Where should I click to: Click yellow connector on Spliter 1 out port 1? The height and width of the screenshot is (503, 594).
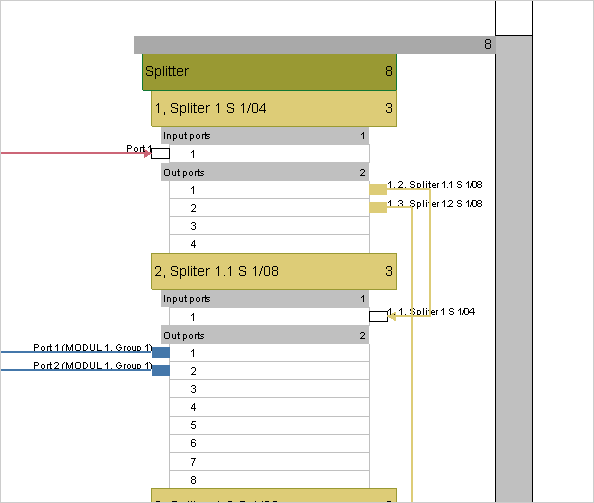(x=378, y=189)
